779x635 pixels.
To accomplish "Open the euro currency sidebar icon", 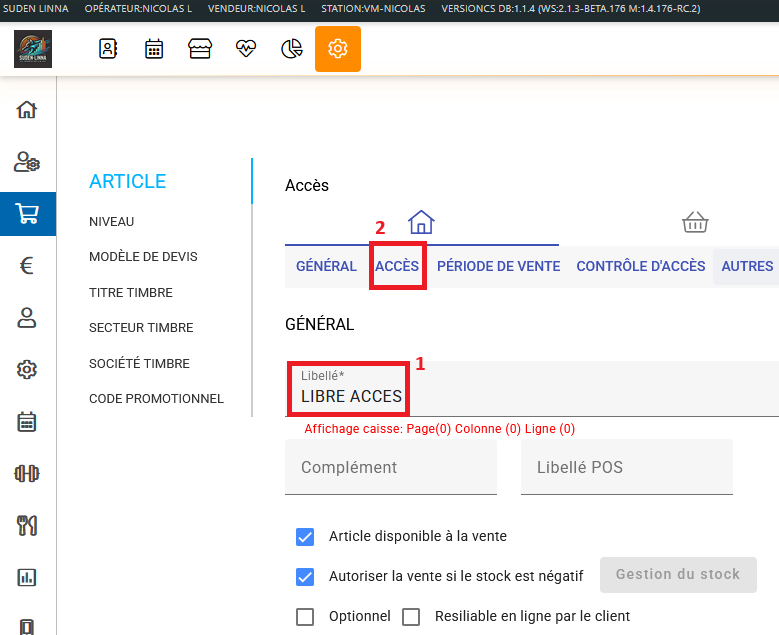I will coord(27,266).
